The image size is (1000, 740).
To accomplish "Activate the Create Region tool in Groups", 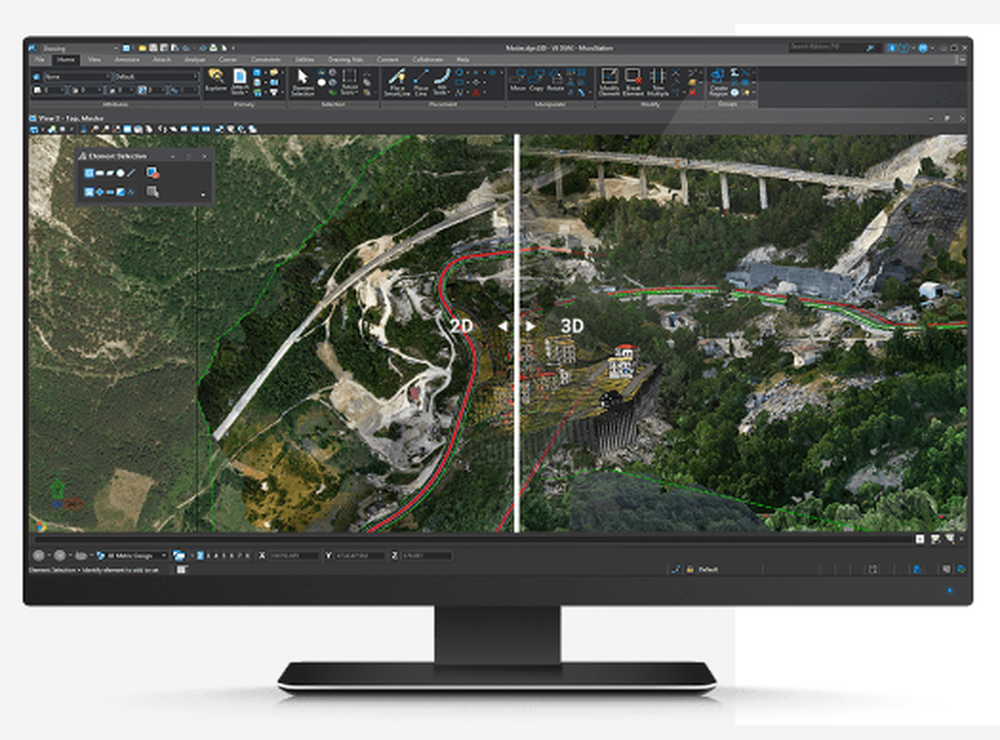I will 717,75.
